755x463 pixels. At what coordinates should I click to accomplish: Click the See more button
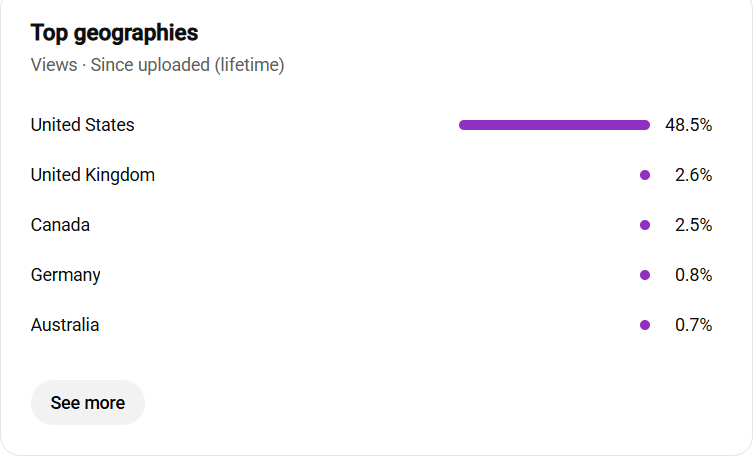click(x=88, y=402)
